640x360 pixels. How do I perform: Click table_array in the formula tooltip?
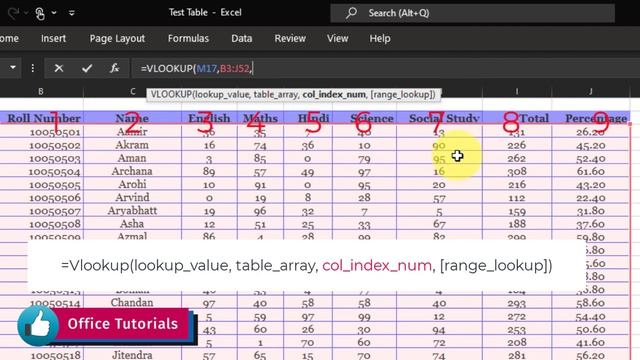pos(276,95)
